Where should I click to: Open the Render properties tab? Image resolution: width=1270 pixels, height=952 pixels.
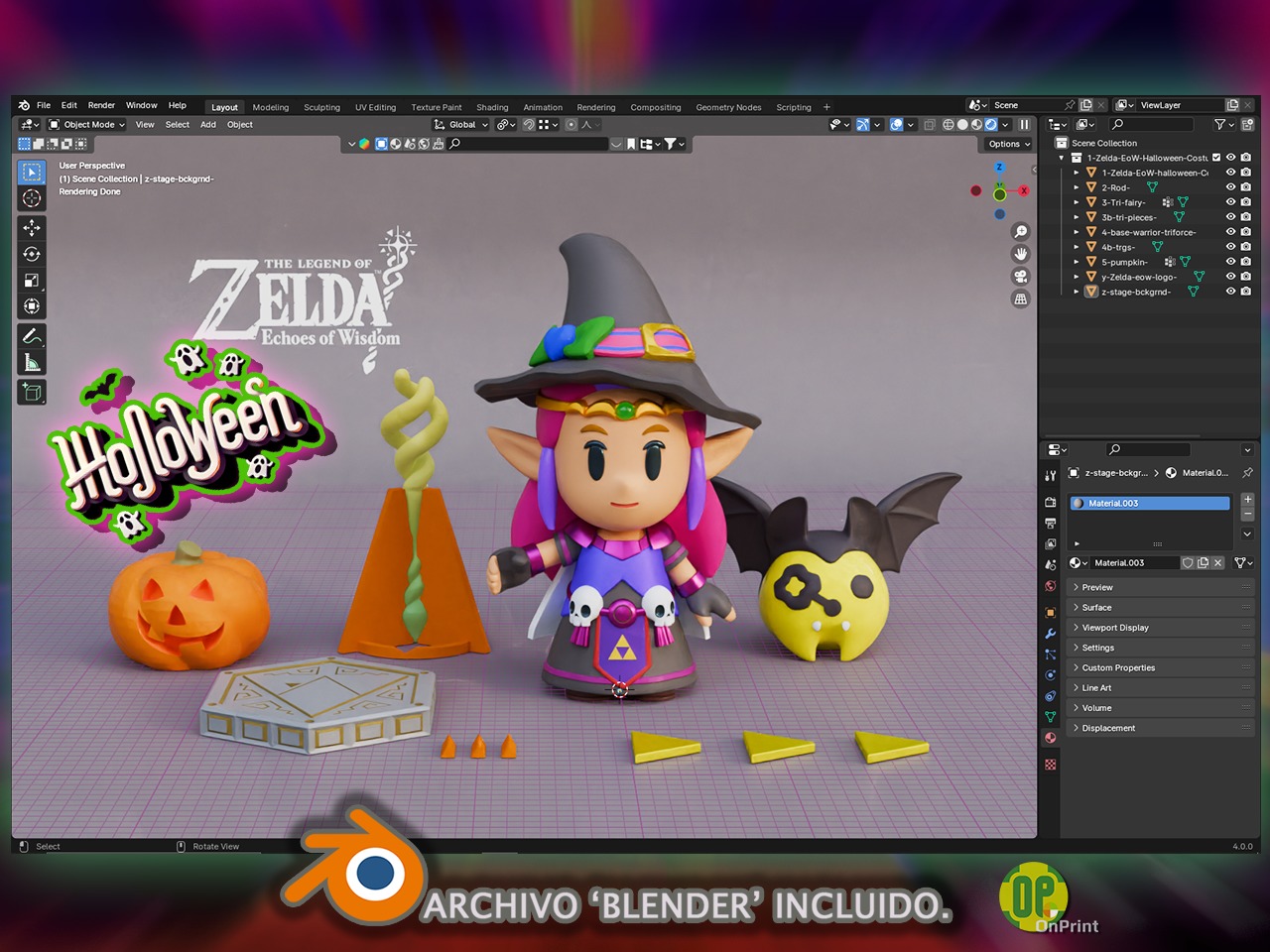[1050, 503]
